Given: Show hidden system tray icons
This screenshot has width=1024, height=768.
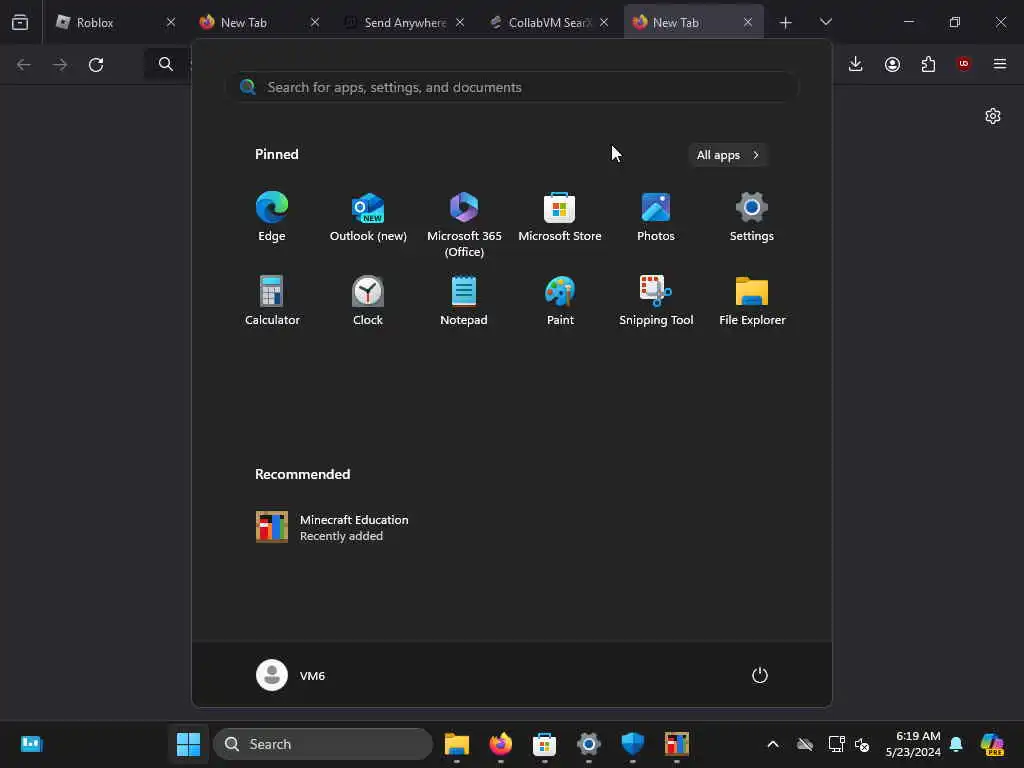Looking at the screenshot, I should [773, 744].
